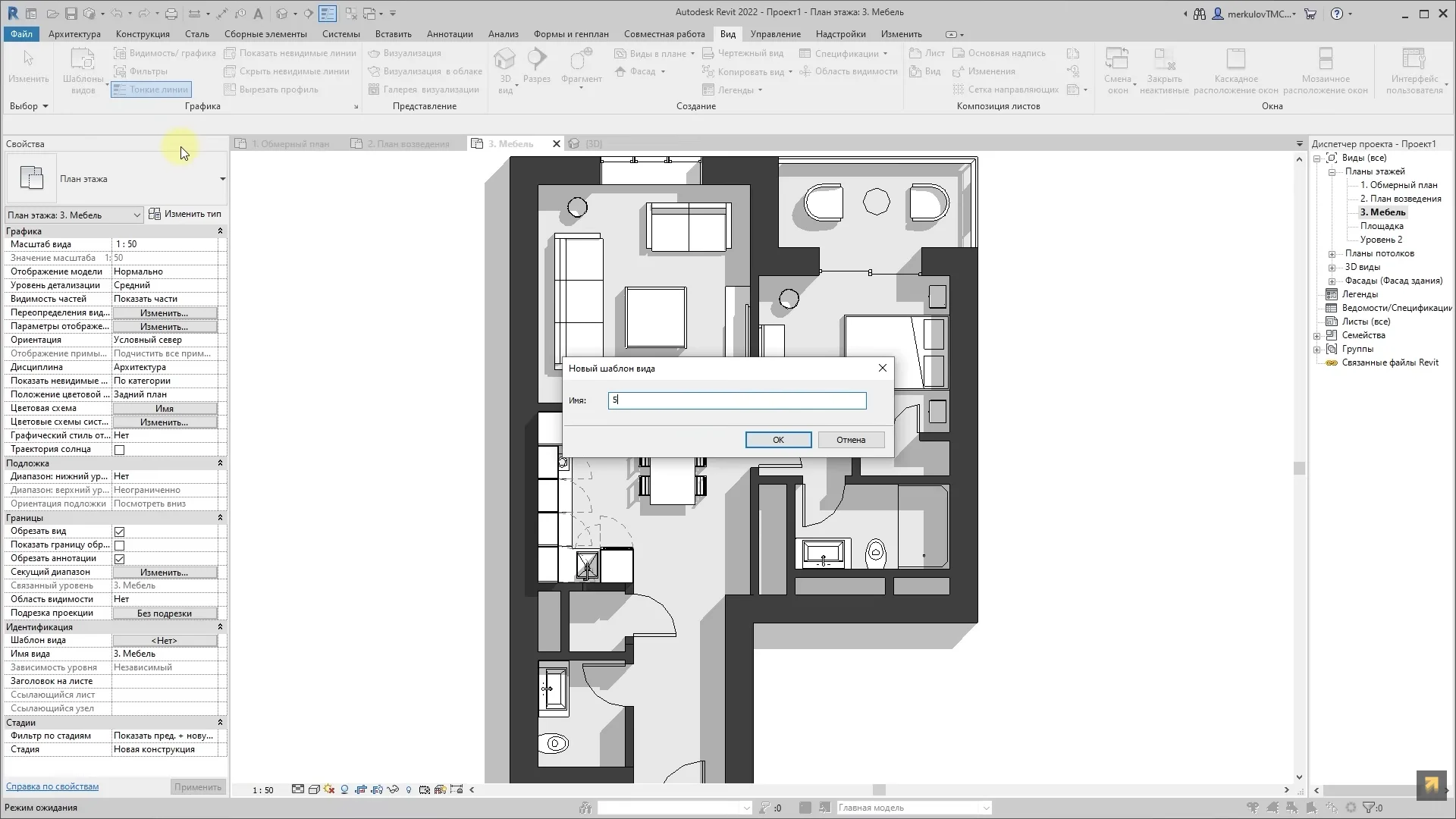The image size is (1456, 819).
Task: Open Шаблоны видов templates tool
Action: (x=83, y=71)
